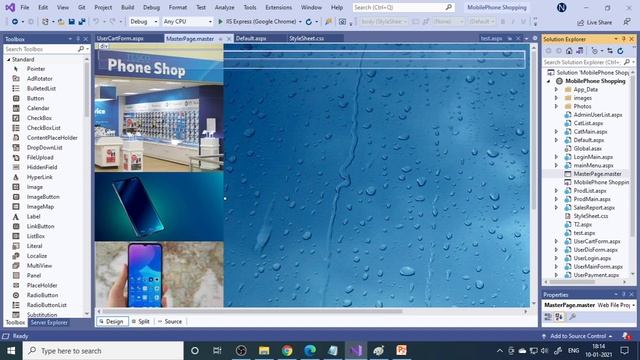
Task: Click the Save All toolbar icon
Action: [82, 22]
